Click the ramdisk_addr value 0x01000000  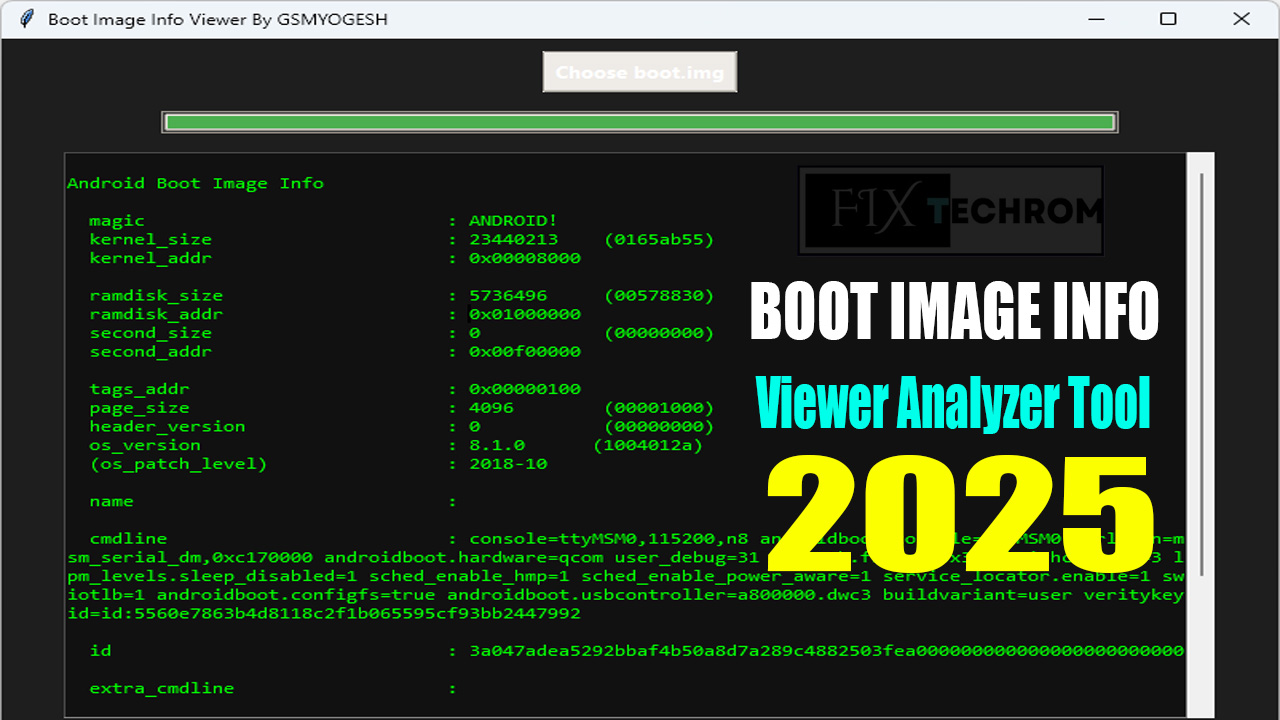(525, 314)
